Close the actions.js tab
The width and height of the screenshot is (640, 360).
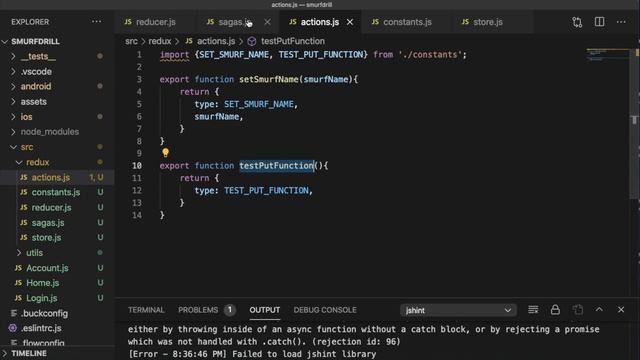click(350, 22)
